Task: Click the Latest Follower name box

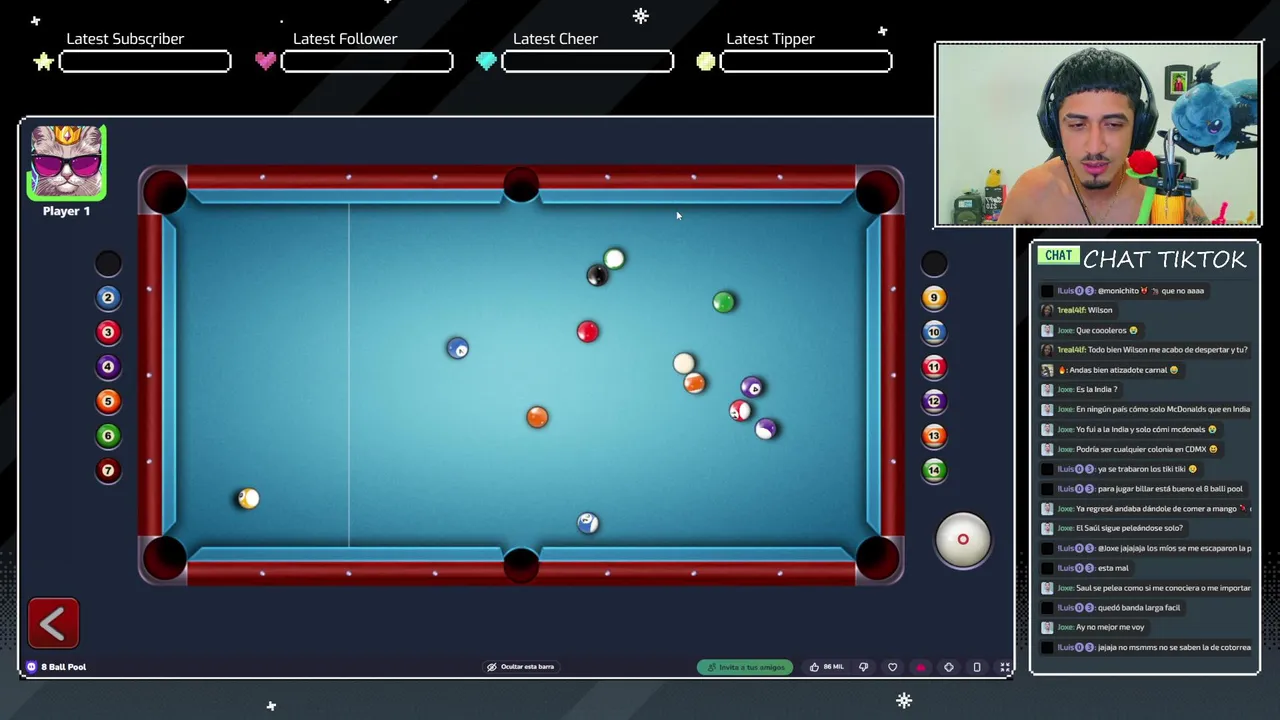Action: [x=367, y=62]
